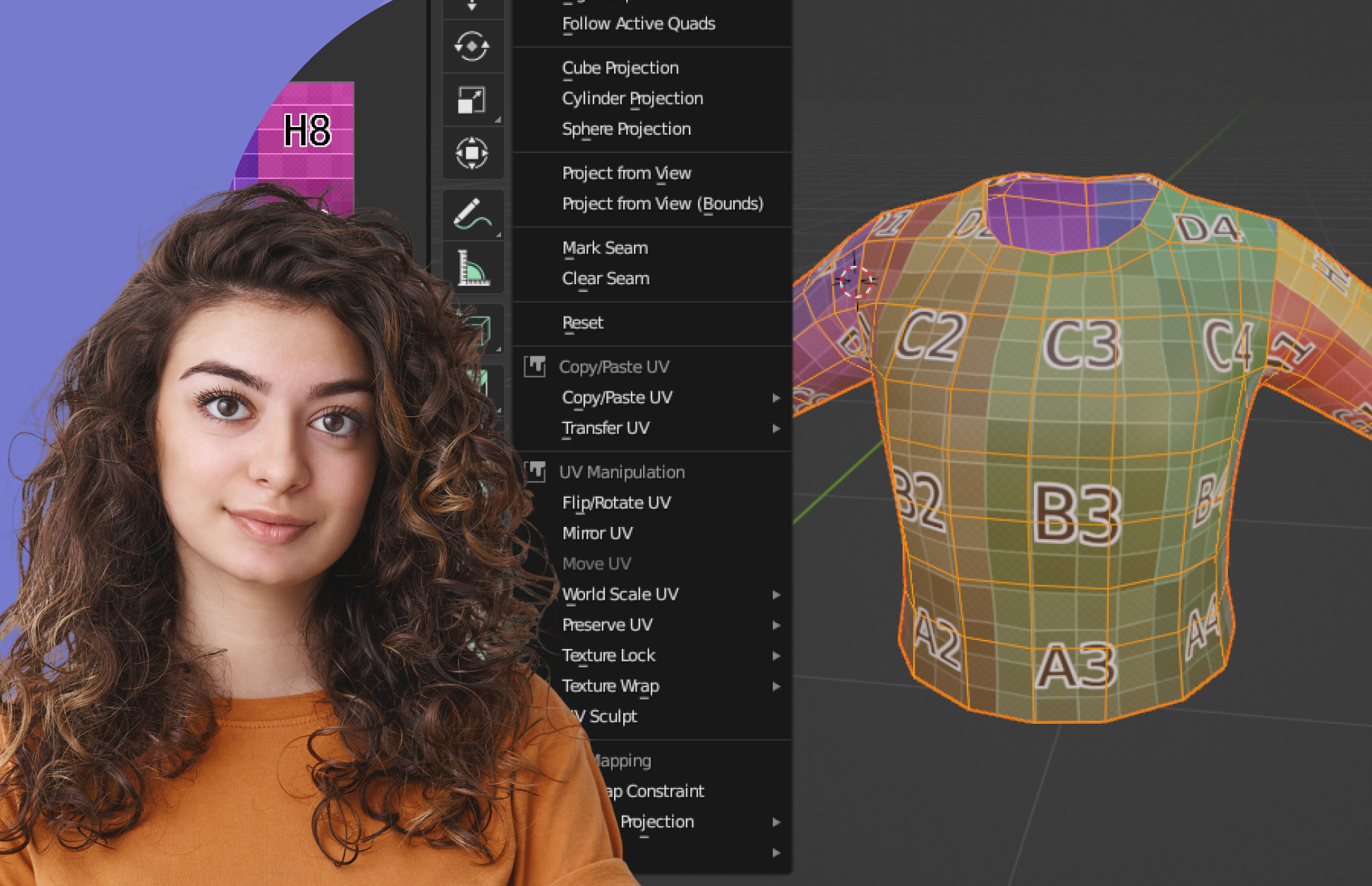Select Cylinder Projection menu entry
This screenshot has width=1372, height=886.
(632, 98)
